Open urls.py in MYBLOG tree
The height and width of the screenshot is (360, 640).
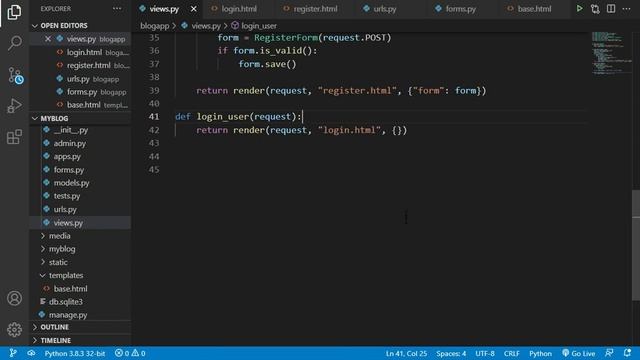click(65, 209)
